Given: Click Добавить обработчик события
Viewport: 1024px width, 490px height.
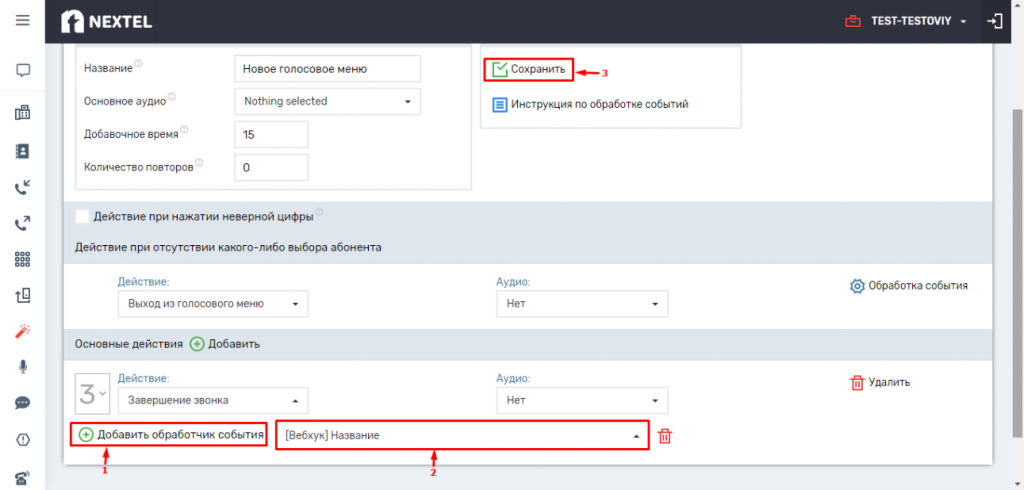Looking at the screenshot, I should pos(169,434).
